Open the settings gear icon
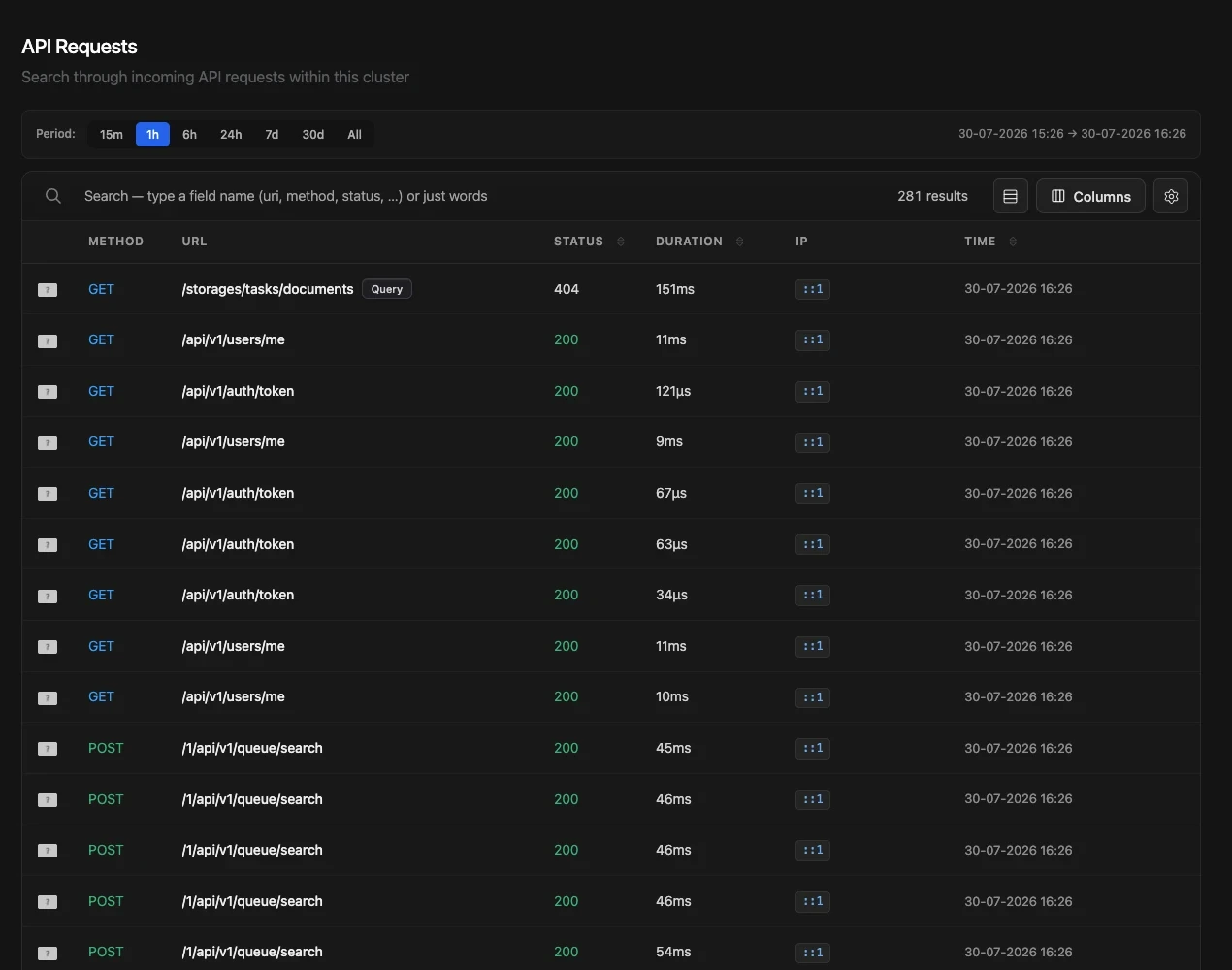This screenshot has height=970, width=1232. (x=1171, y=196)
